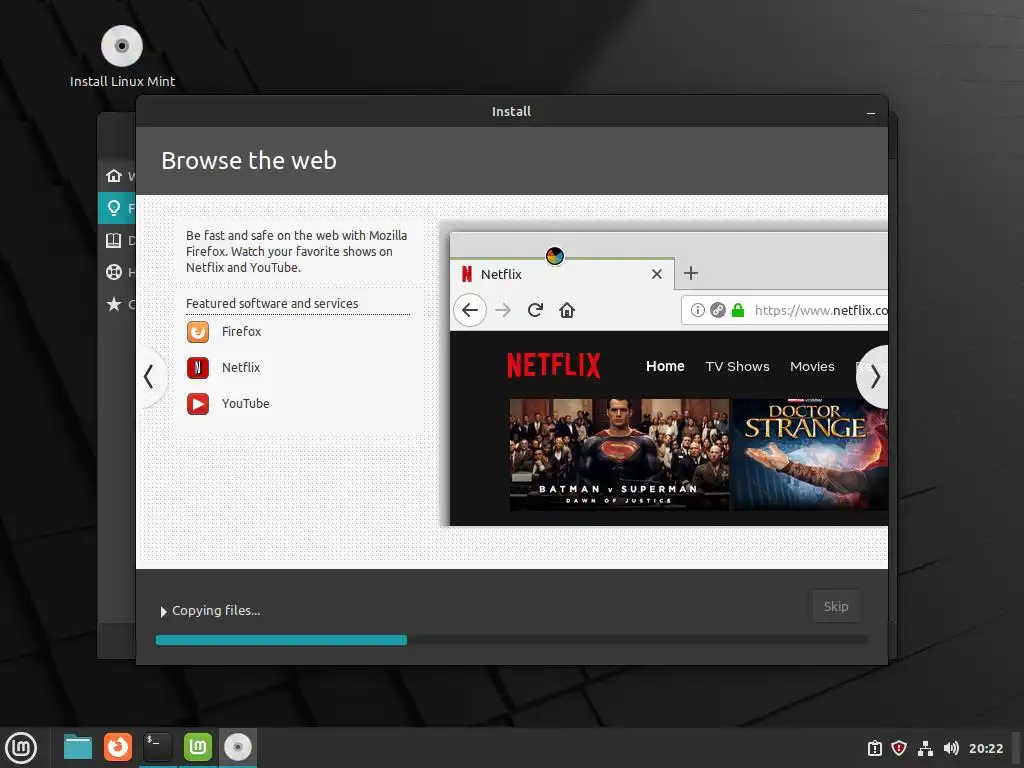The image size is (1024, 768).
Task: Click the Netflix icon in featured software
Action: (x=198, y=368)
